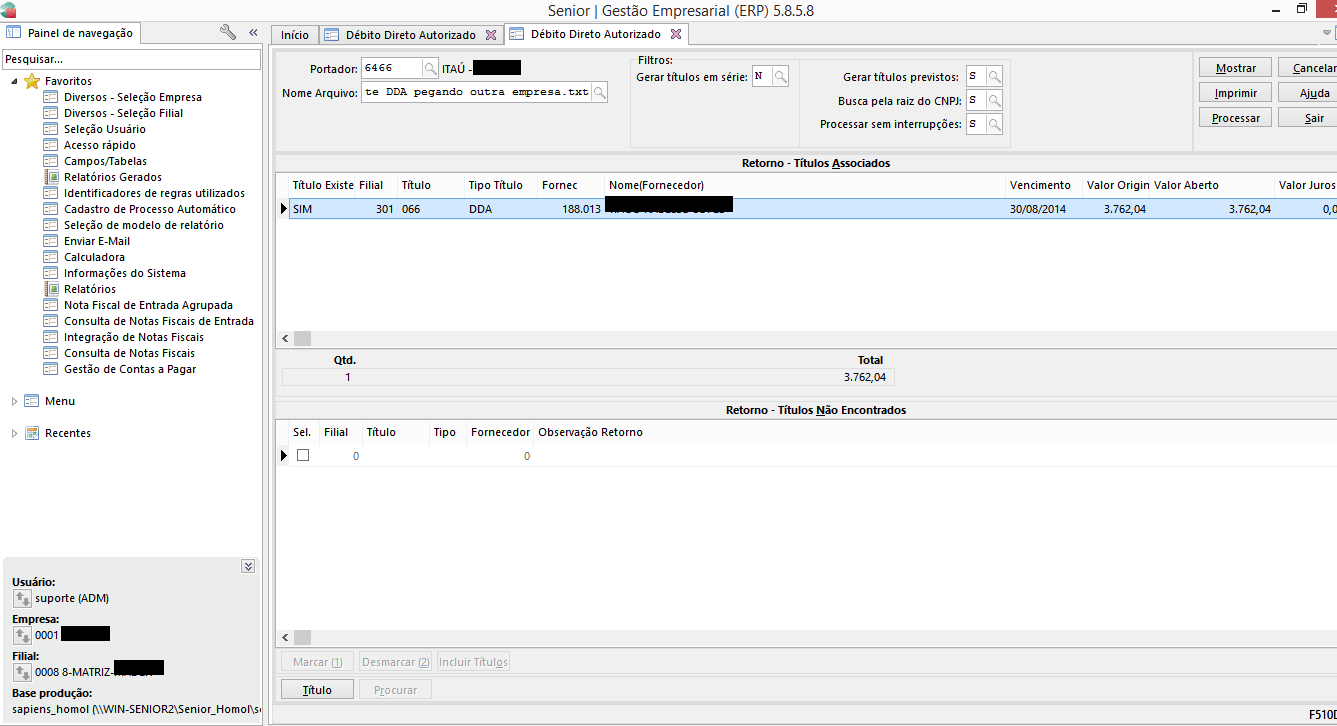Click the switch user icon beside suporte (ADM)
Image resolution: width=1337 pixels, height=726 pixels.
(x=22, y=598)
